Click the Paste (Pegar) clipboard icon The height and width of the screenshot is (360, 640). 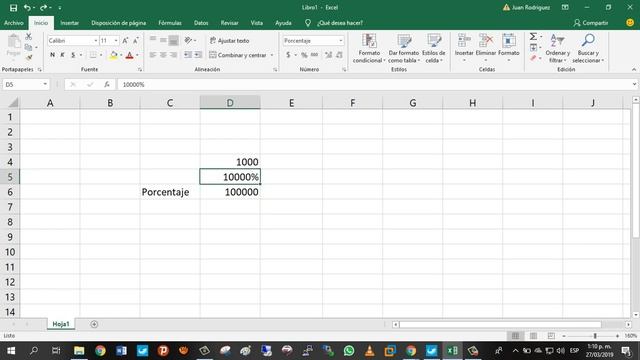[13, 45]
